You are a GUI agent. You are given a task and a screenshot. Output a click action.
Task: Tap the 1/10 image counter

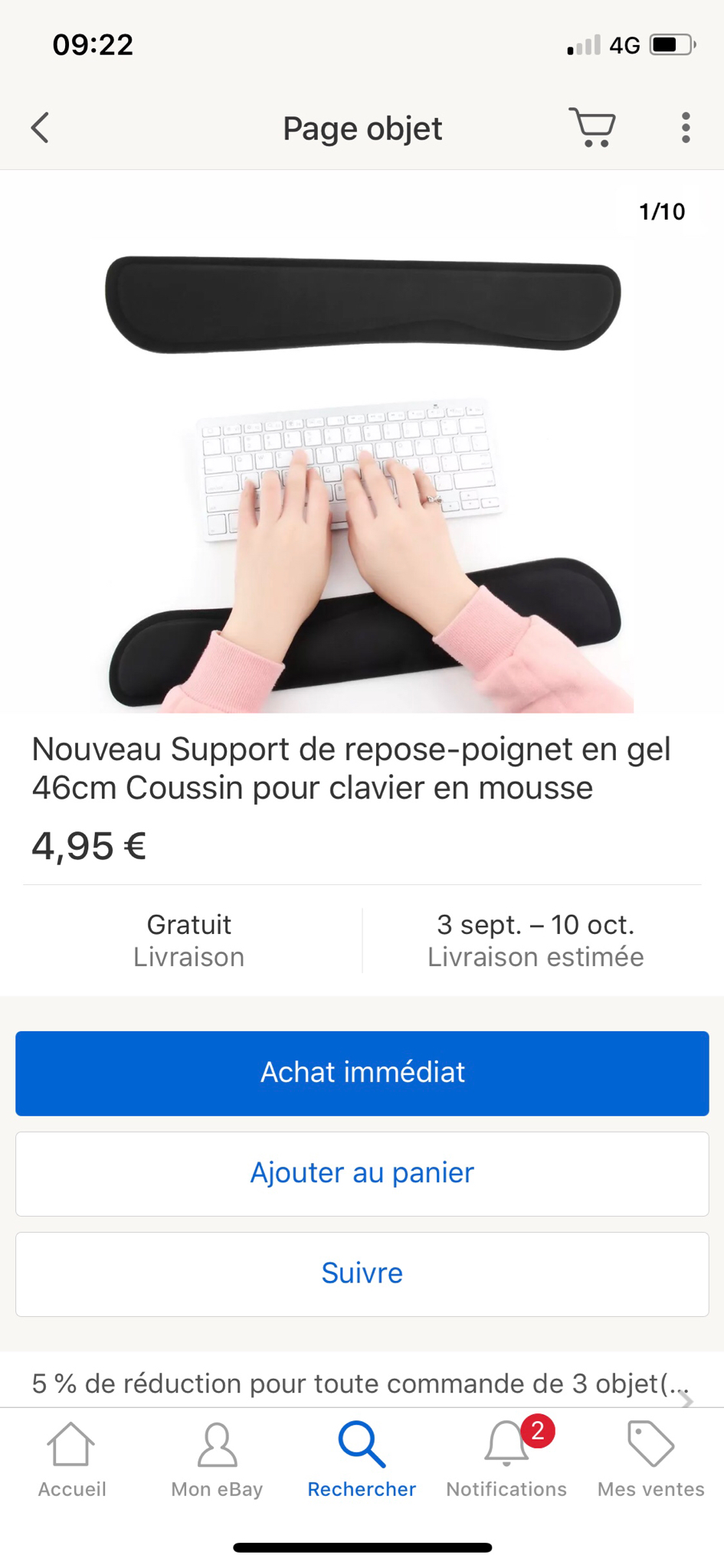click(662, 211)
